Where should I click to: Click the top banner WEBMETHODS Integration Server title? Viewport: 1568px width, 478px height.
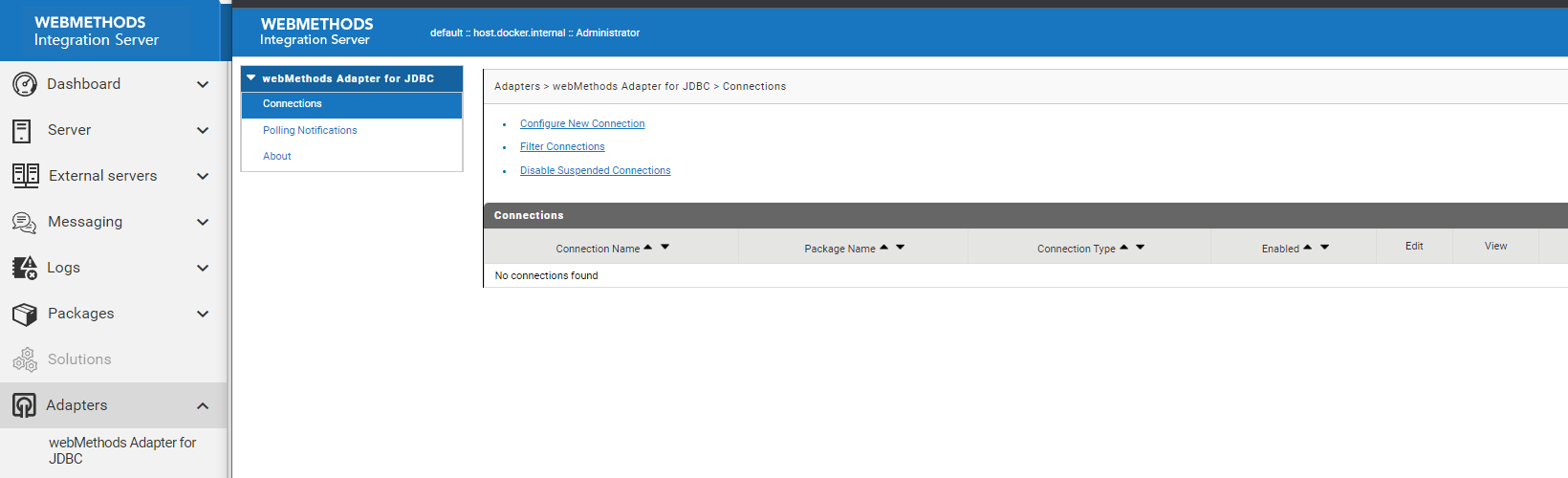(x=316, y=31)
